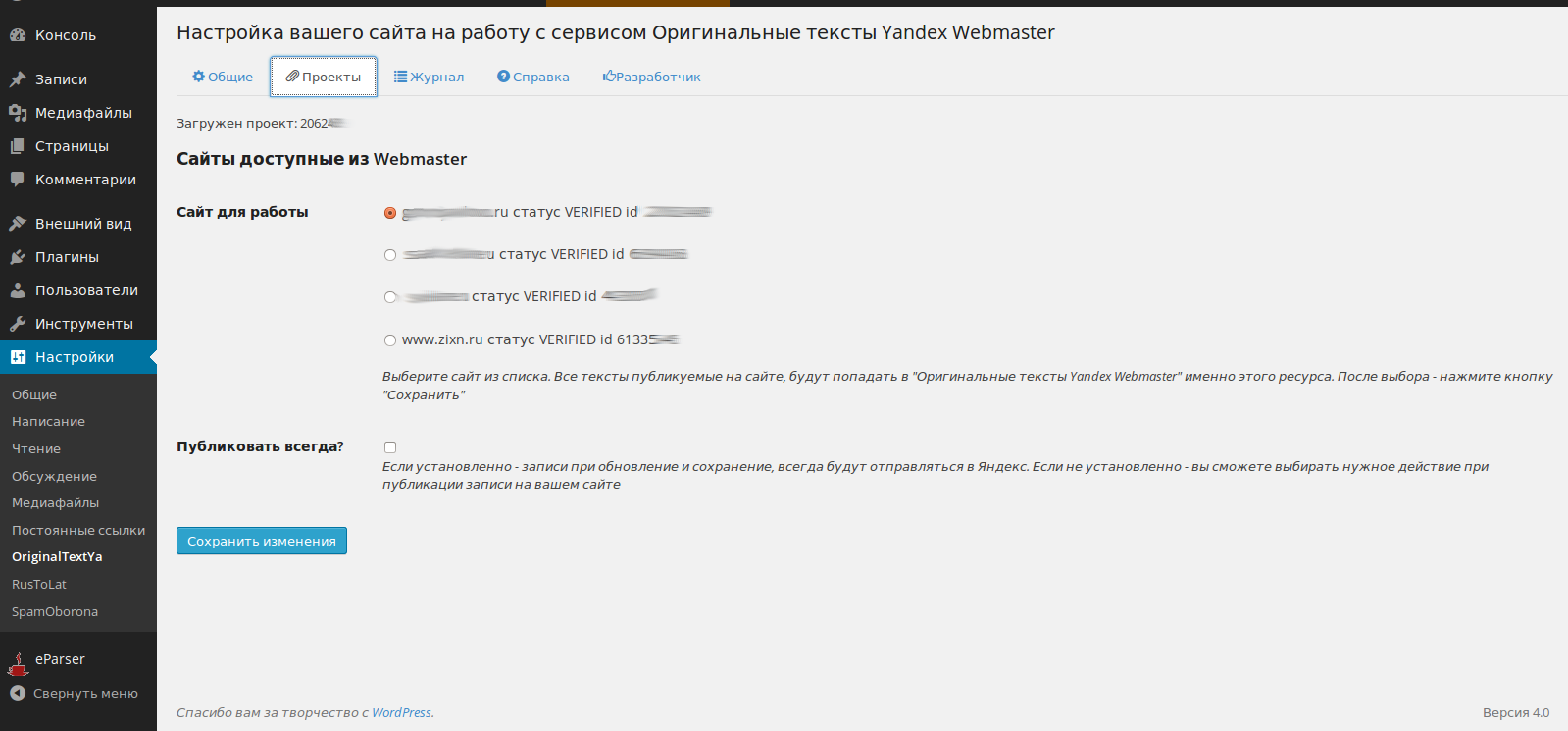The width and height of the screenshot is (1568, 731).
Task: Open Медиафайлы settings submenu item
Action: 55,502
